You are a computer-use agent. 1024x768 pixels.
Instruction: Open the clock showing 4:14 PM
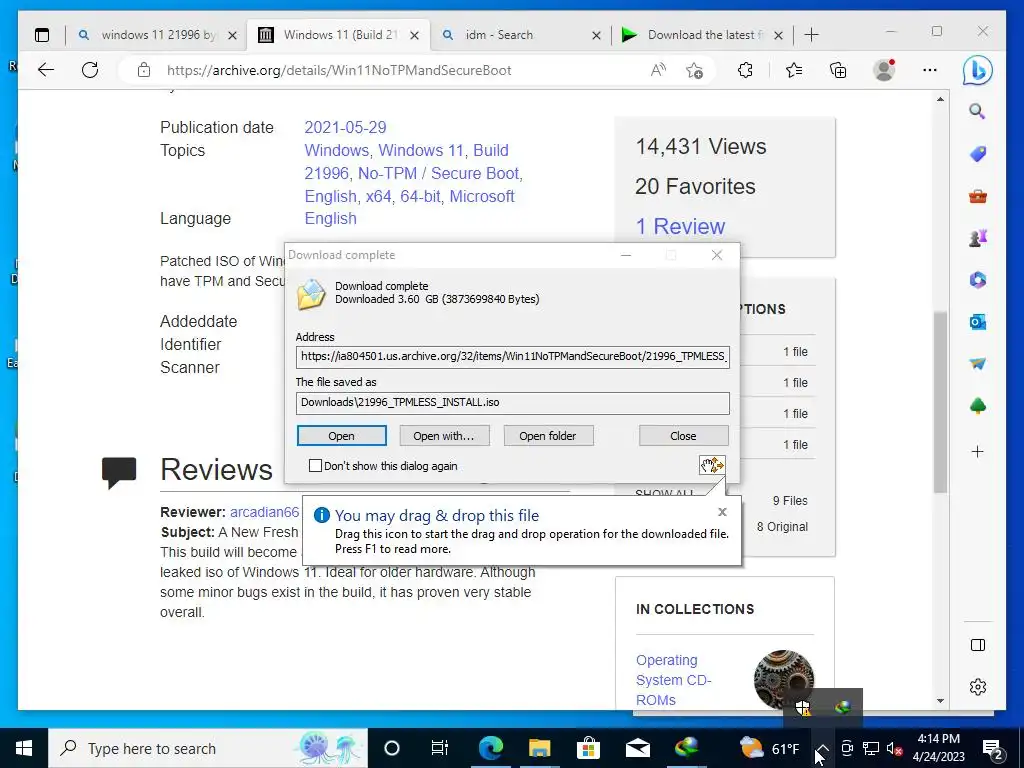click(x=938, y=748)
